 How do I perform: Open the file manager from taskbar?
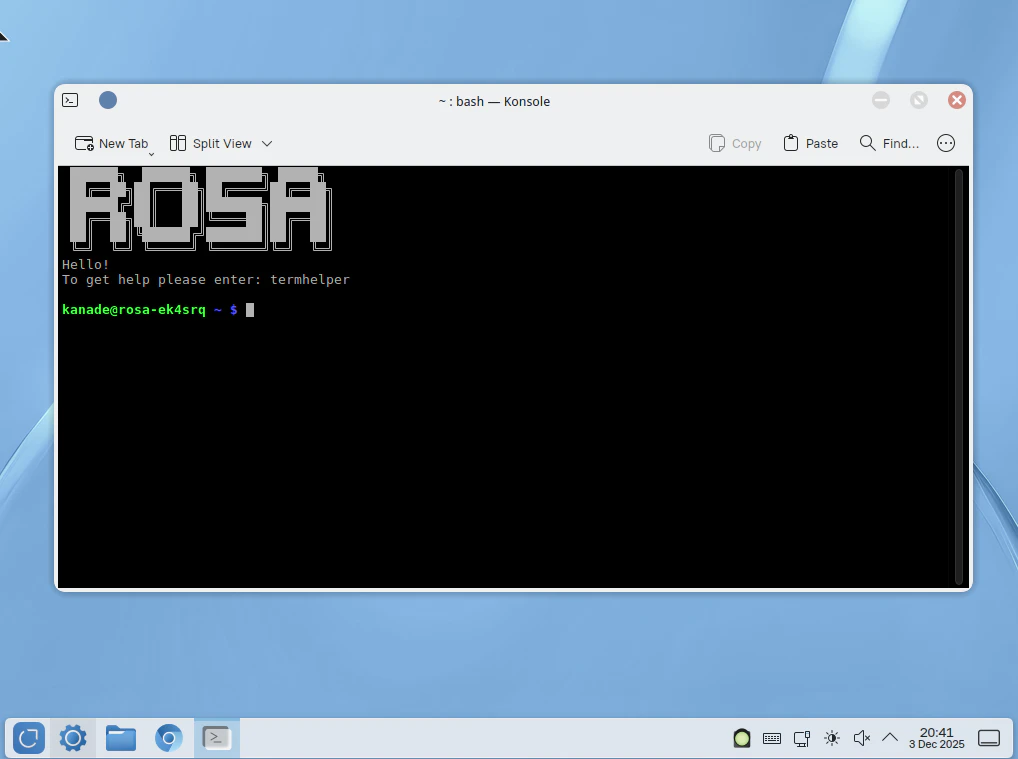[x=121, y=738]
